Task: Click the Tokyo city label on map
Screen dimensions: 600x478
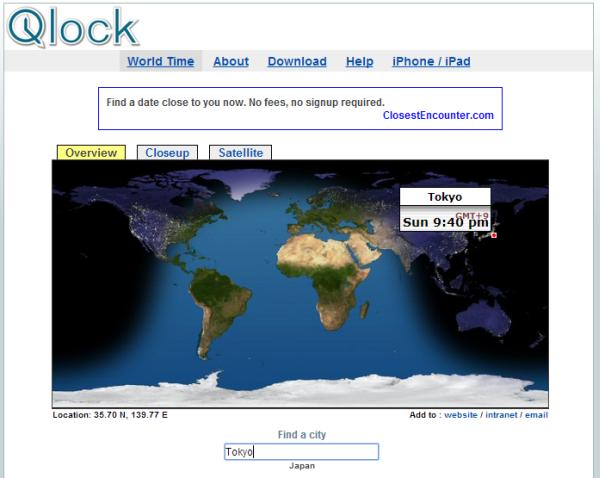Action: click(445, 197)
